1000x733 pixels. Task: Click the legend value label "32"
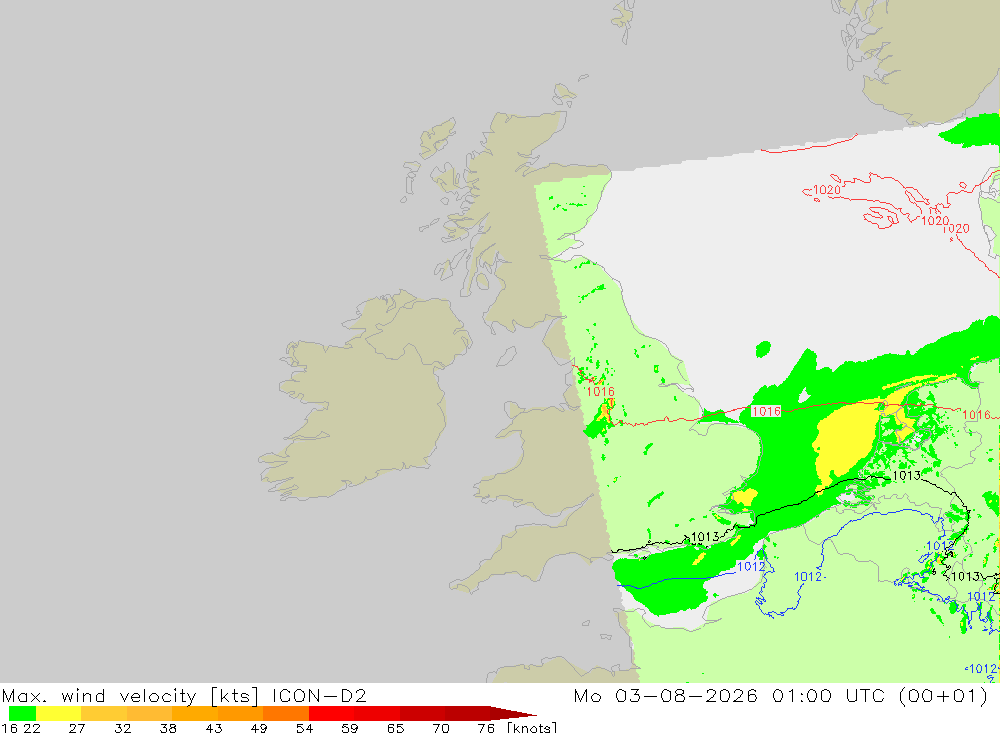coord(122,728)
